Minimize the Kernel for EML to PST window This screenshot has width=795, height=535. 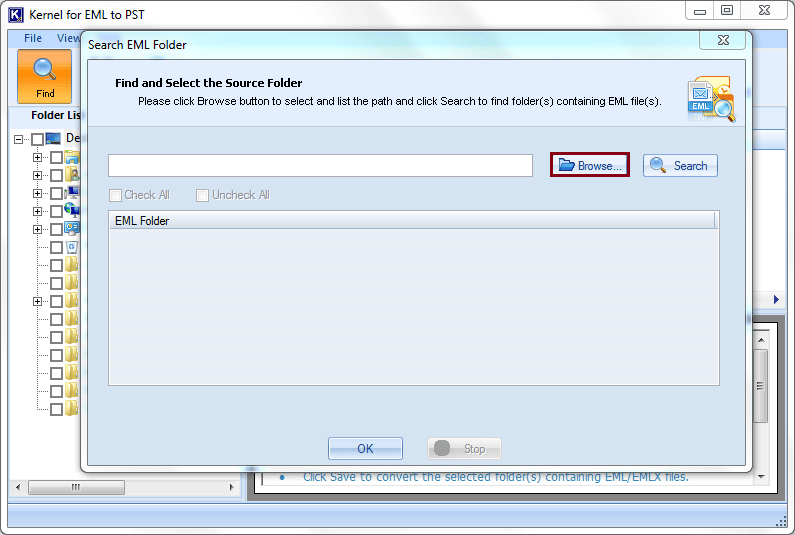[x=700, y=11]
